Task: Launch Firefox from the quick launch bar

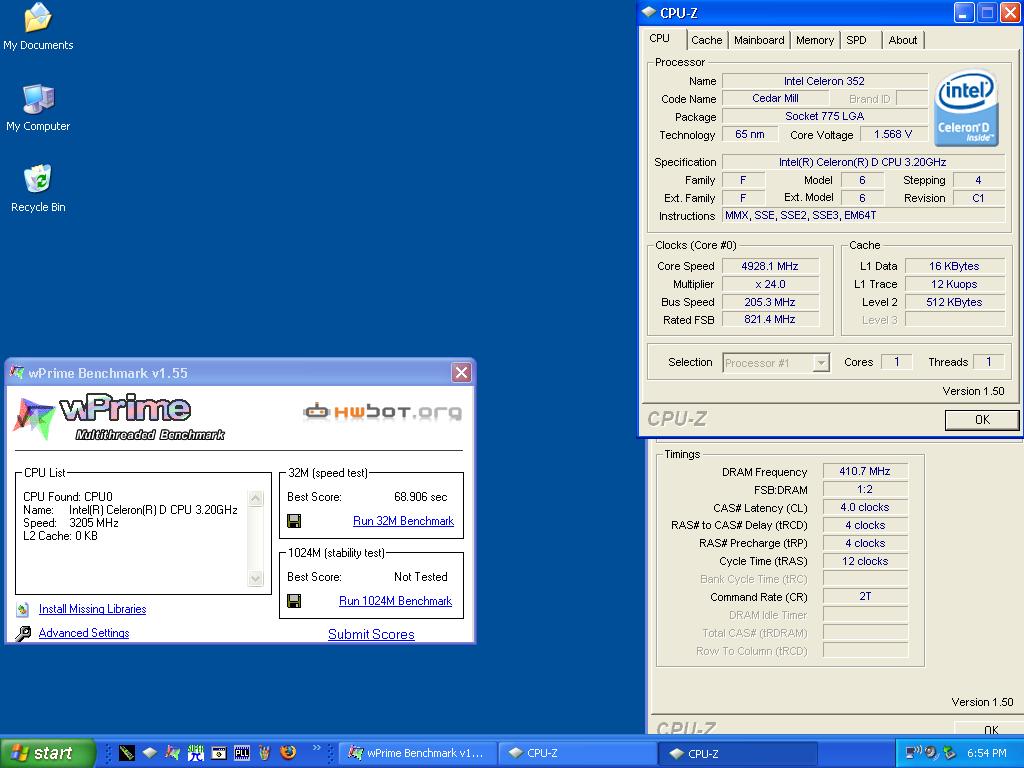Action: point(288,753)
